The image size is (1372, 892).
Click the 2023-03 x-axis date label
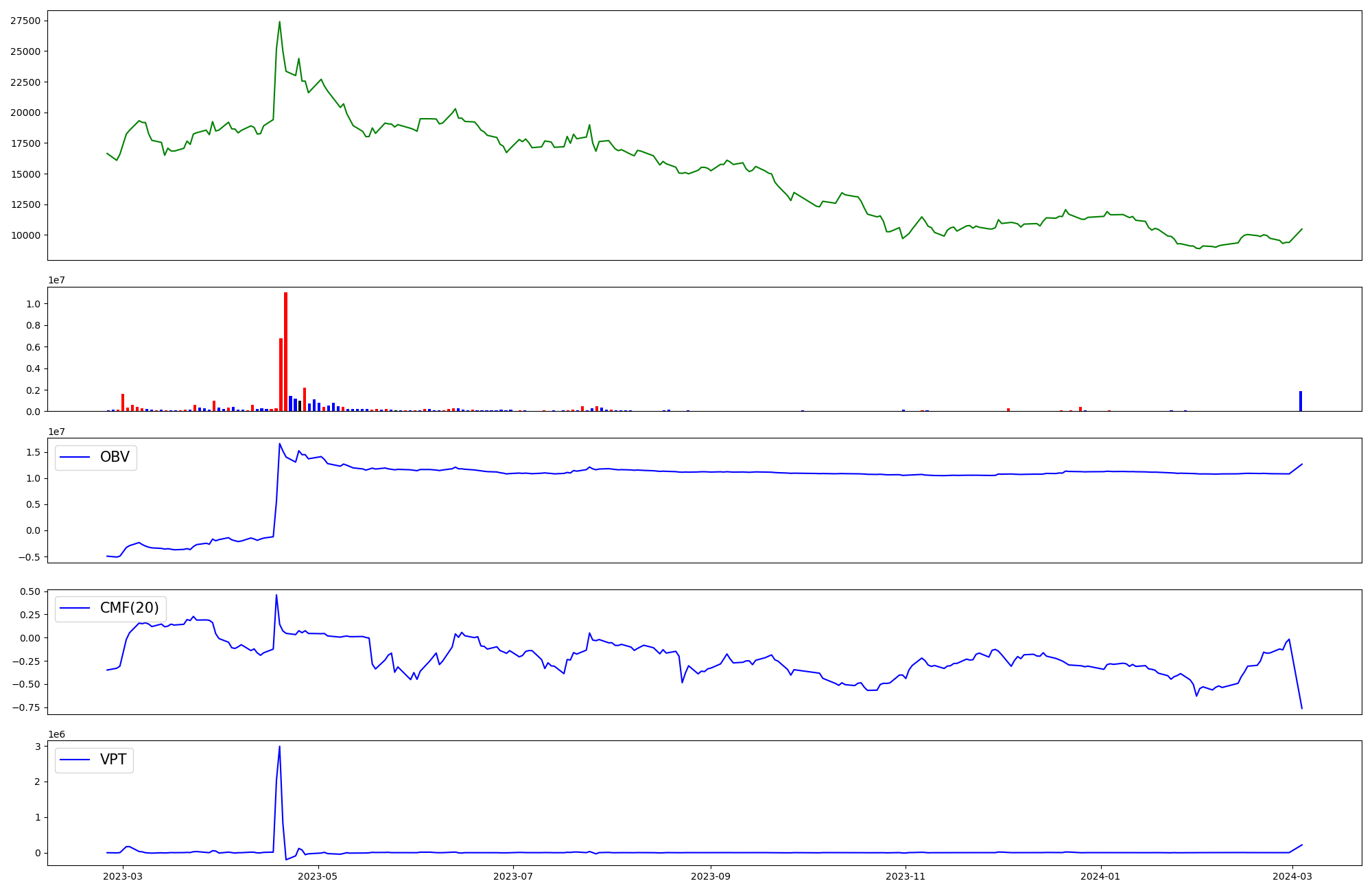(x=123, y=876)
